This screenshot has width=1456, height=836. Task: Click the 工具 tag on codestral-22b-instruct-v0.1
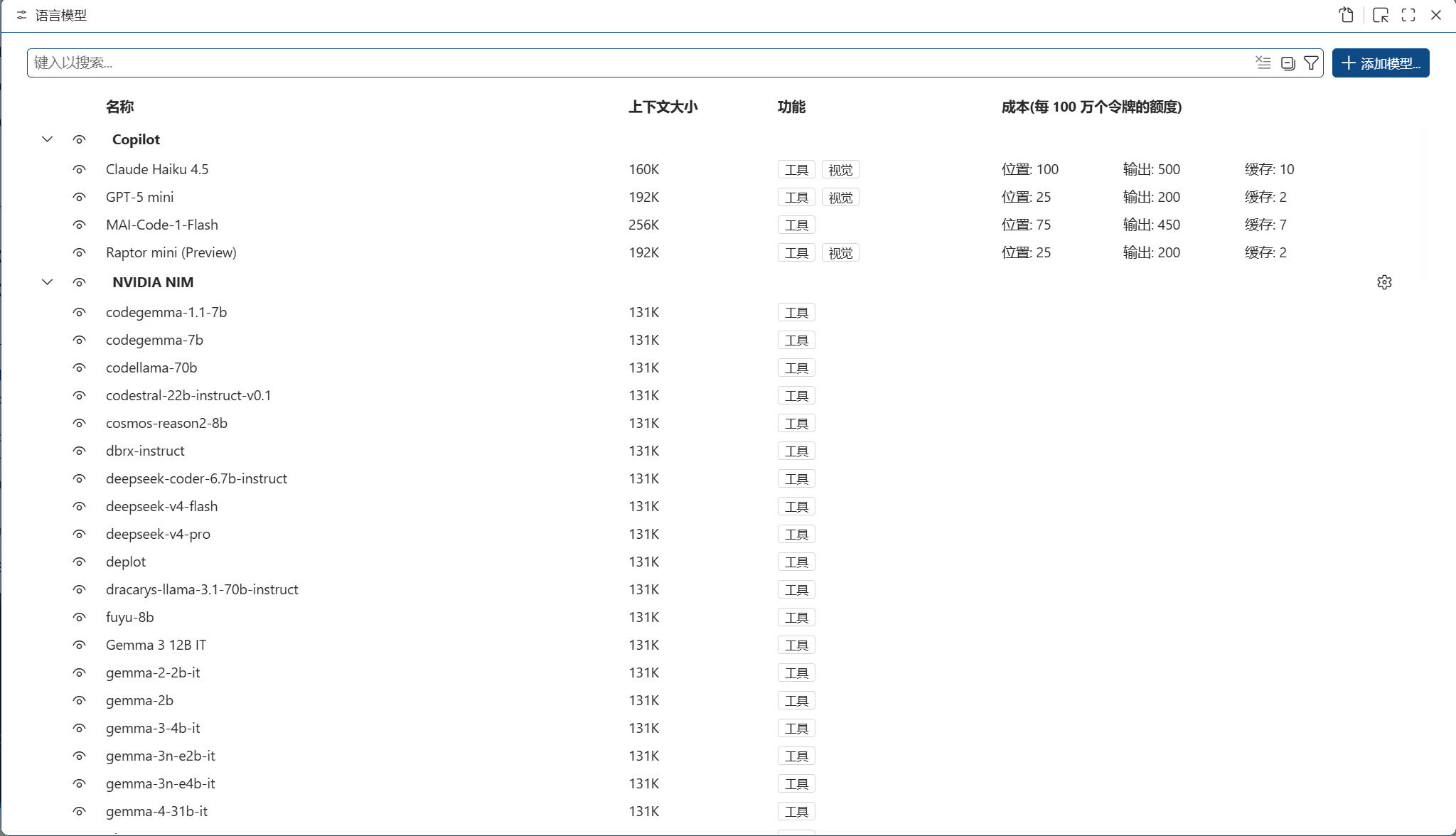796,396
